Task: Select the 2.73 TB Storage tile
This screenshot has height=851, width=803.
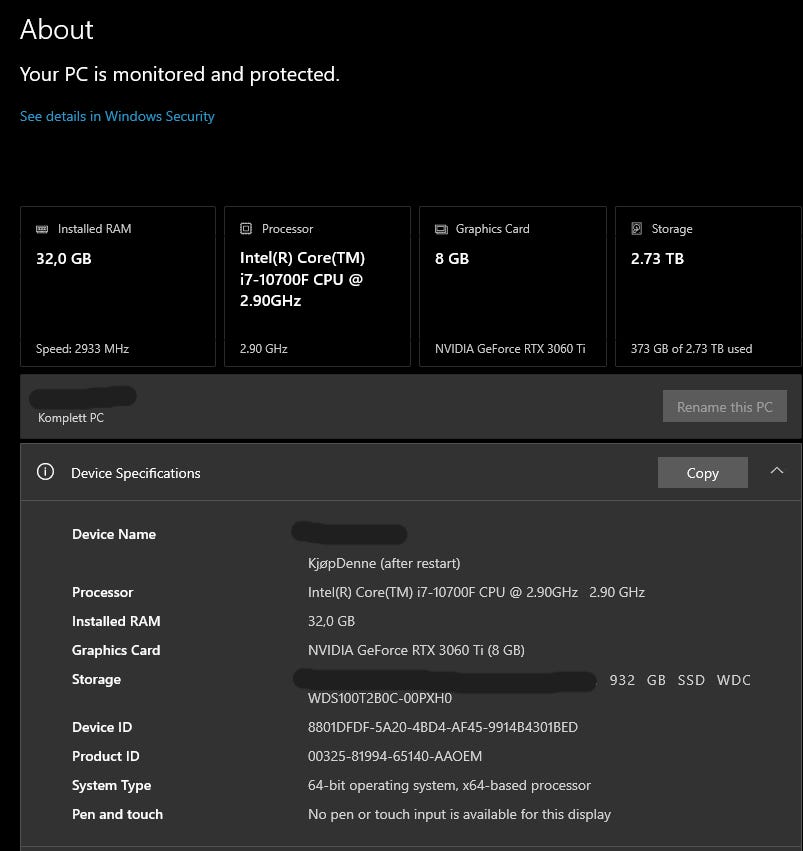Action: 707,287
